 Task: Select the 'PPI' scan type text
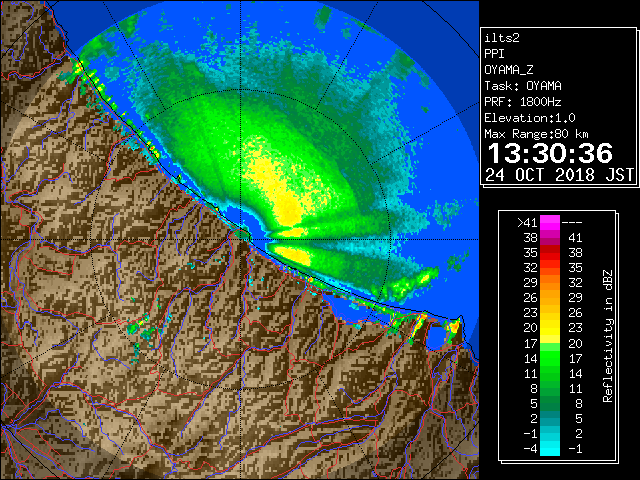pyautogui.click(x=494, y=54)
